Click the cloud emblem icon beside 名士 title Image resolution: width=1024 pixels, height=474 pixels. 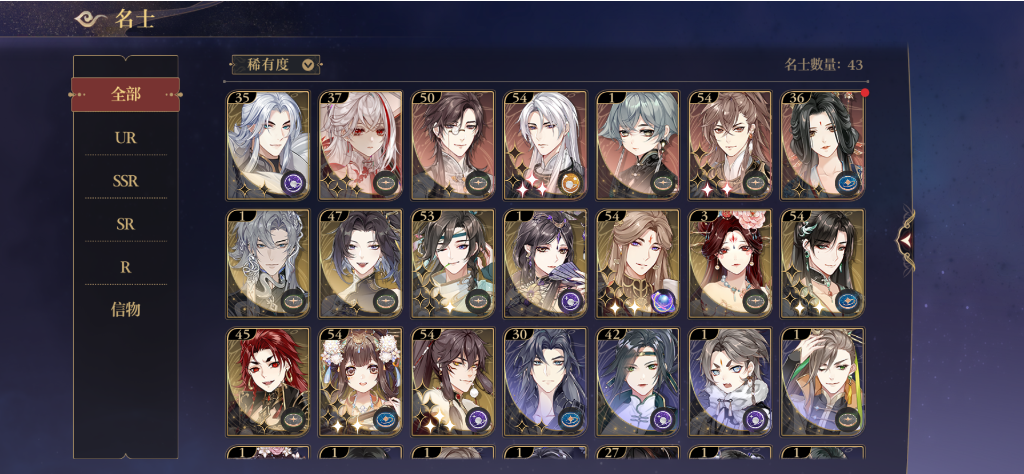pos(91,19)
